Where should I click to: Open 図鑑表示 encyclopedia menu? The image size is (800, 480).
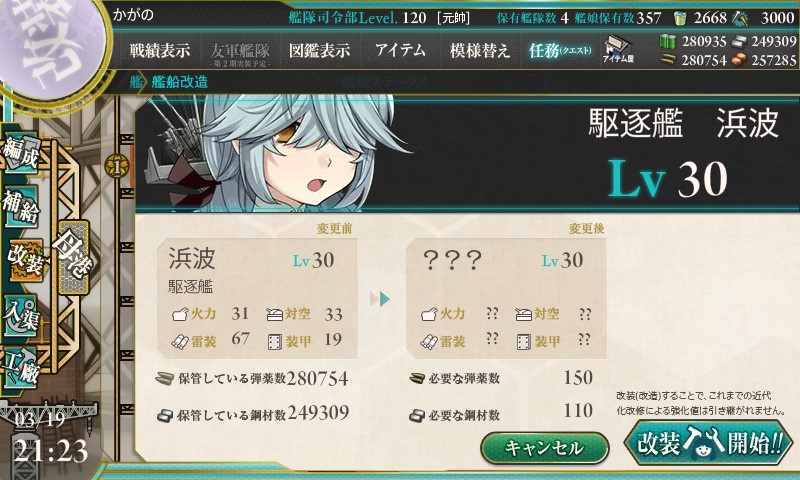click(x=319, y=50)
